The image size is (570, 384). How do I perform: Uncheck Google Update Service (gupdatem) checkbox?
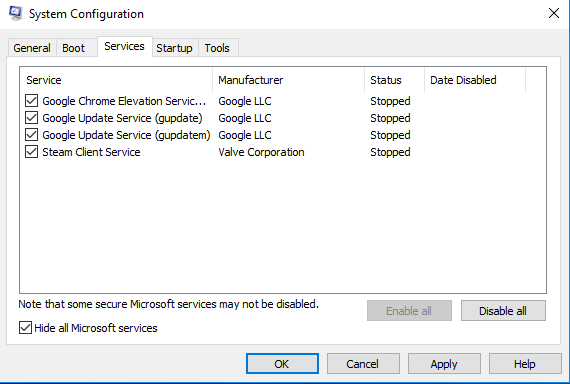coord(32,135)
